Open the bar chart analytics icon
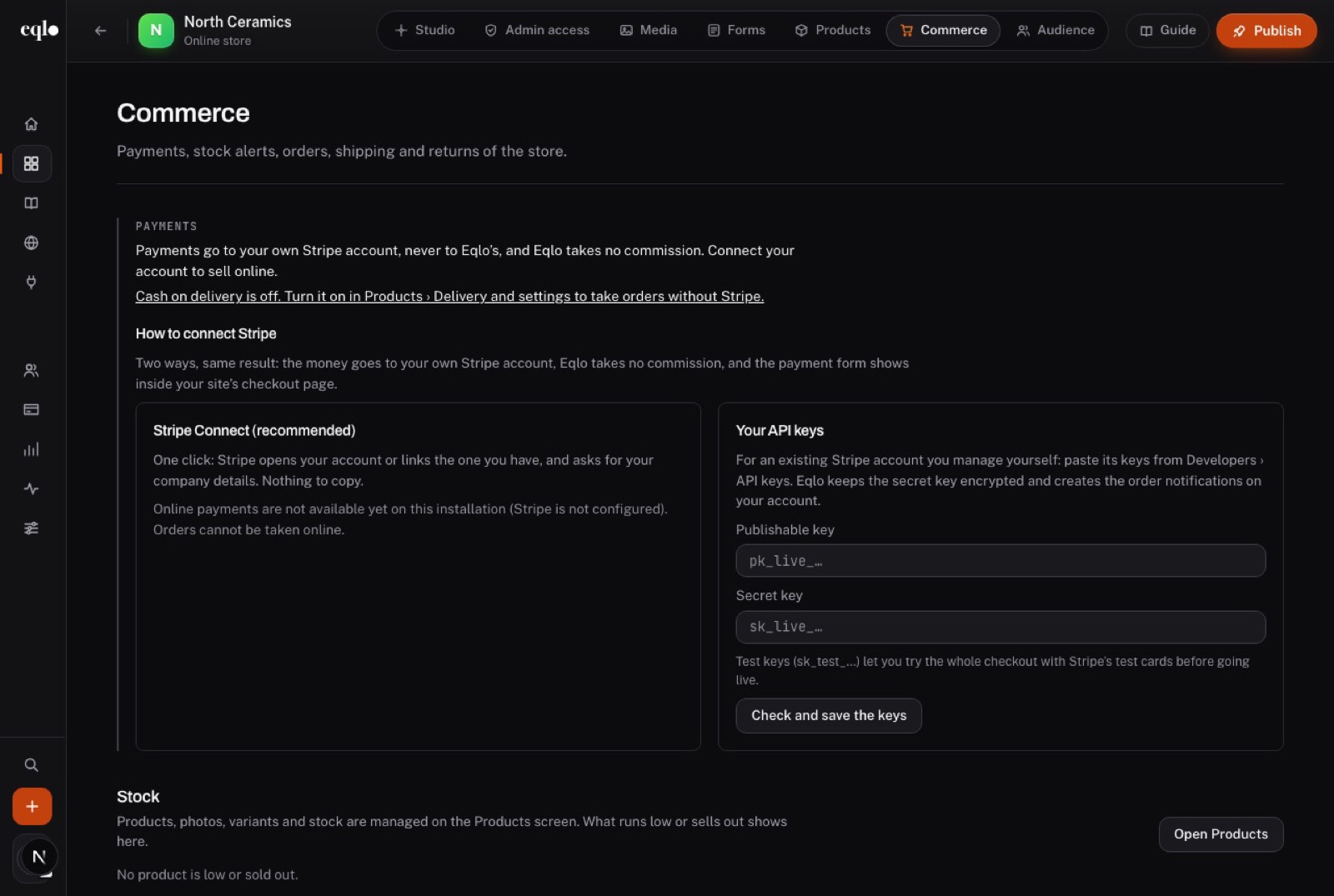 32,449
